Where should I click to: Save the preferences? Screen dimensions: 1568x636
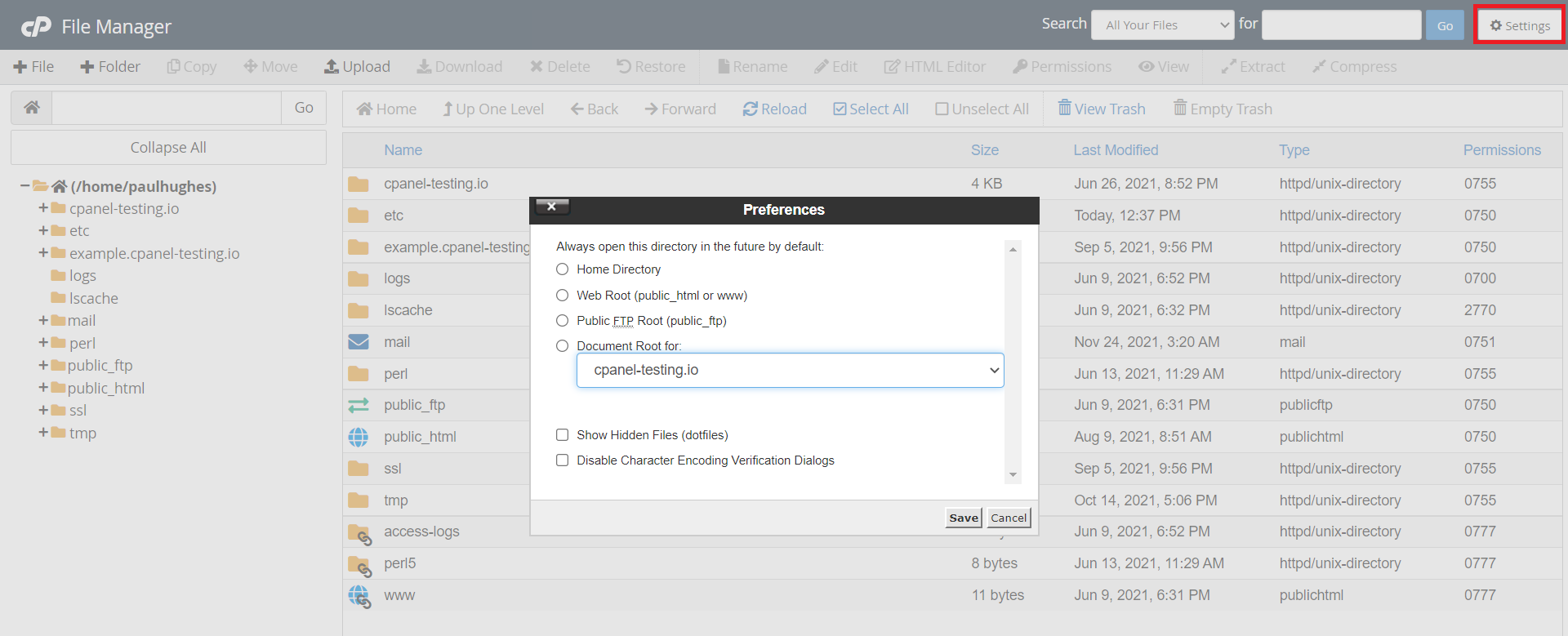(x=964, y=518)
